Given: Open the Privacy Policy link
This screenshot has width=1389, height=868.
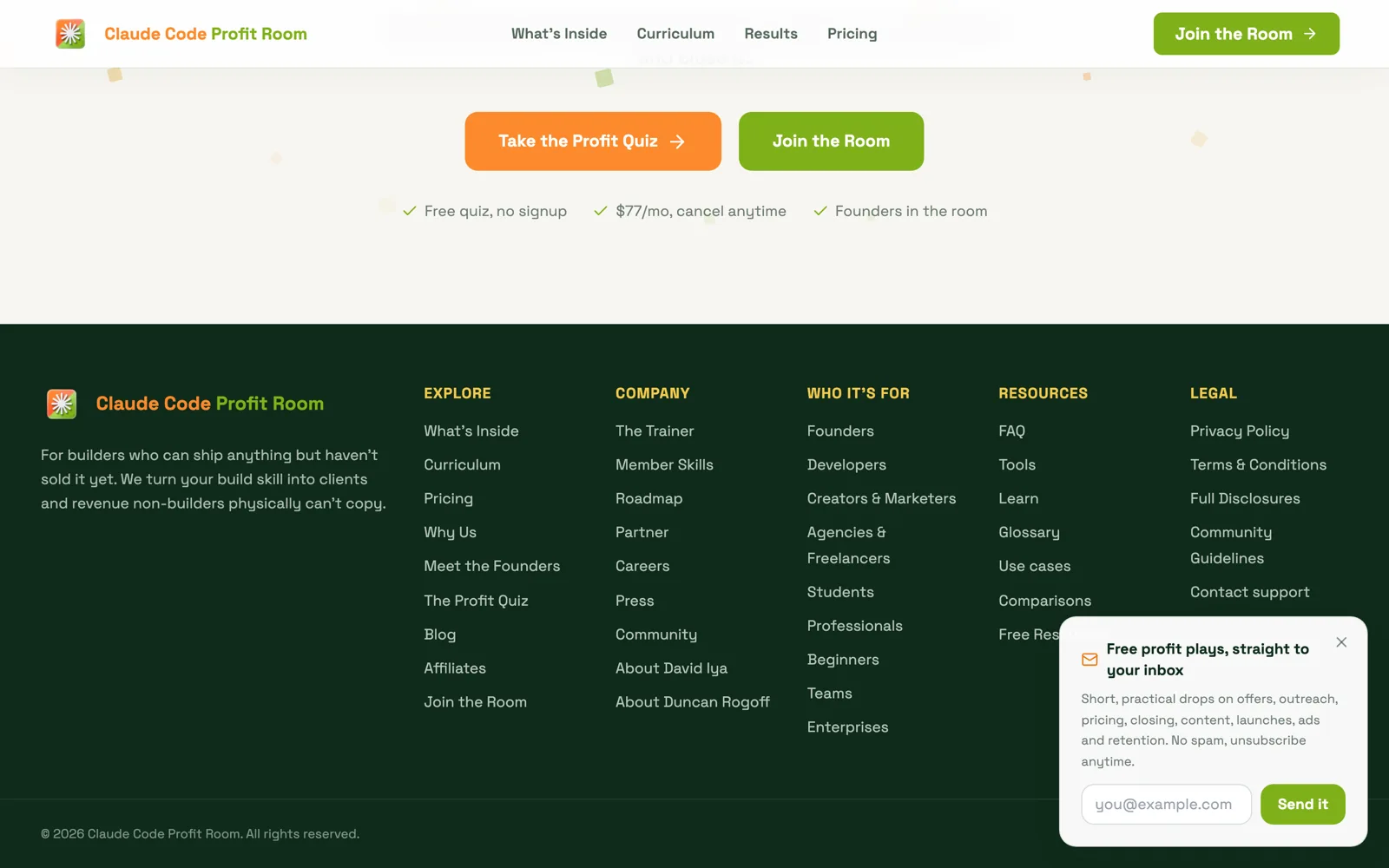Looking at the screenshot, I should (1240, 431).
